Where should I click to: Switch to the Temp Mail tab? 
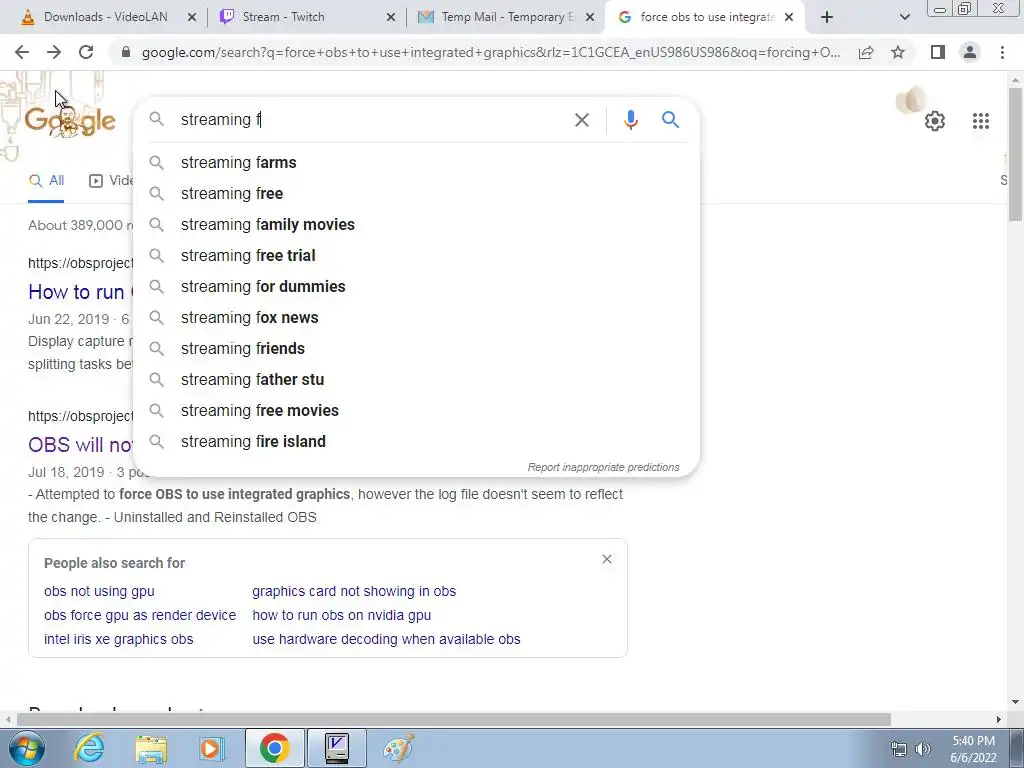click(x=507, y=17)
